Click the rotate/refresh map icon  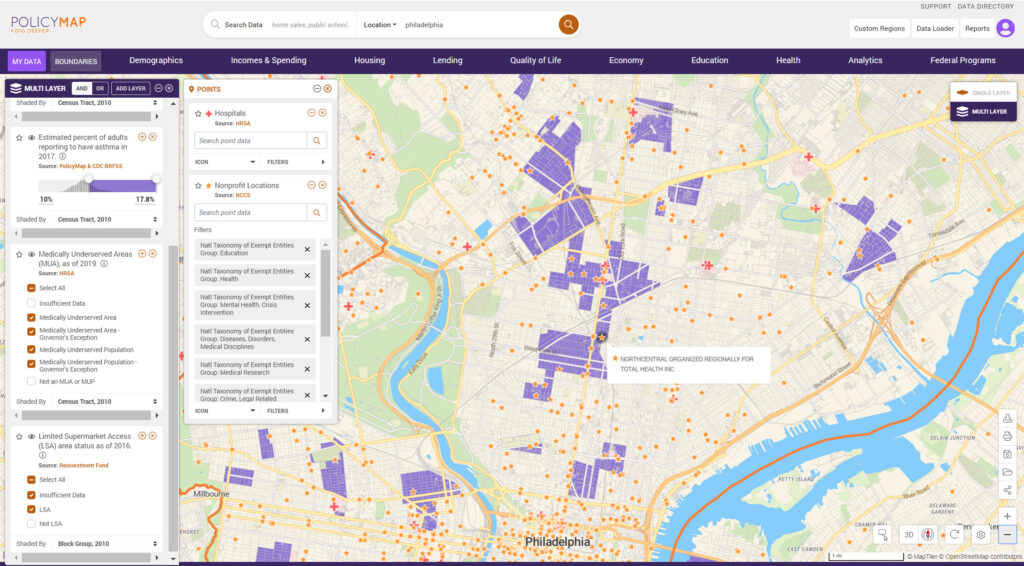click(954, 535)
